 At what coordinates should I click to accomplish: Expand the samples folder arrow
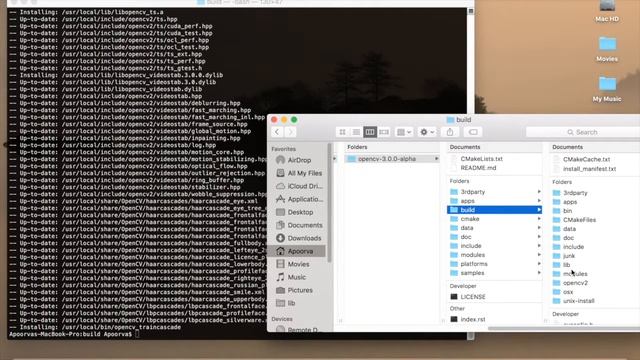[x=539, y=273]
